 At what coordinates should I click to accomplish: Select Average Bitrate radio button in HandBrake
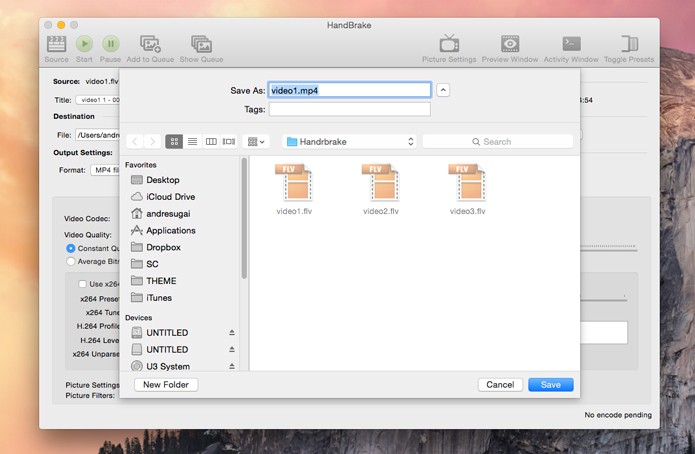click(70, 262)
